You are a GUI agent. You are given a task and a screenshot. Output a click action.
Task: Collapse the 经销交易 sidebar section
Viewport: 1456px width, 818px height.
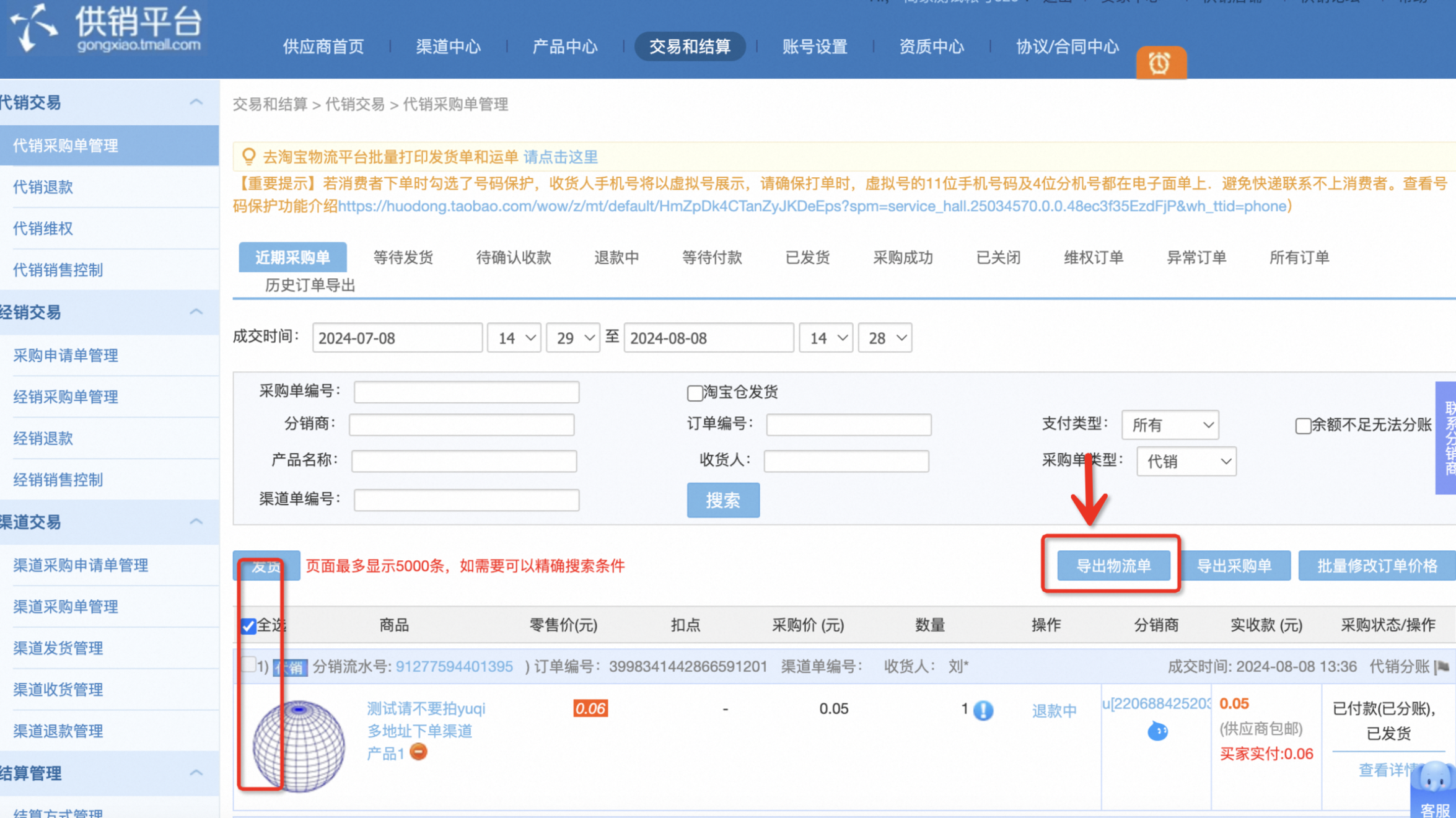point(196,312)
